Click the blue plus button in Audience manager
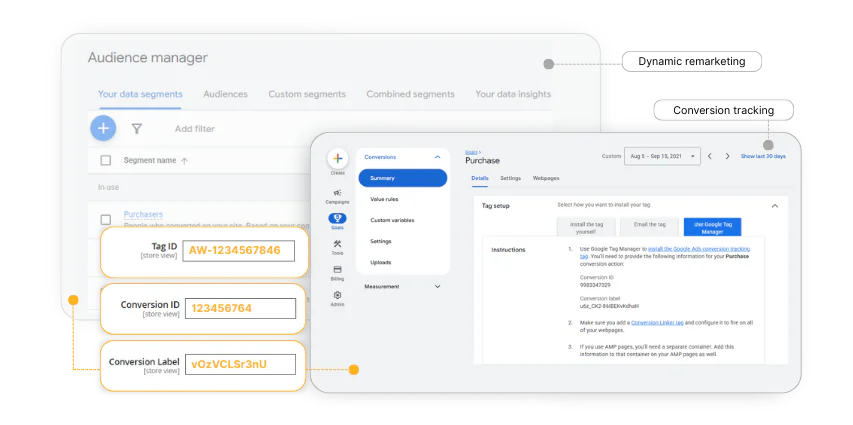This screenshot has height=425, width=853. tap(103, 128)
